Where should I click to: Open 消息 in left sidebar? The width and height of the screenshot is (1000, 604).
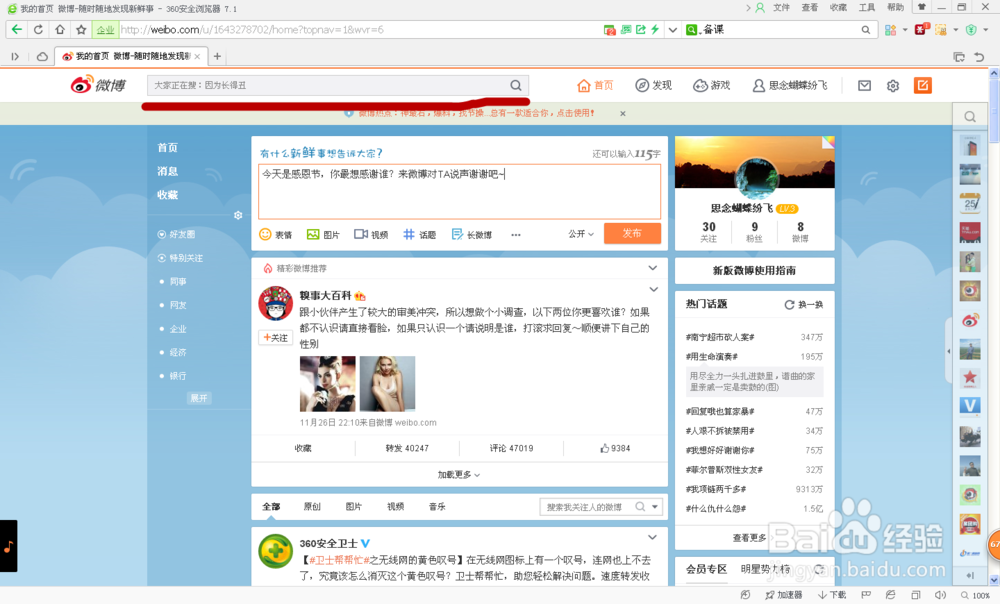(168, 171)
